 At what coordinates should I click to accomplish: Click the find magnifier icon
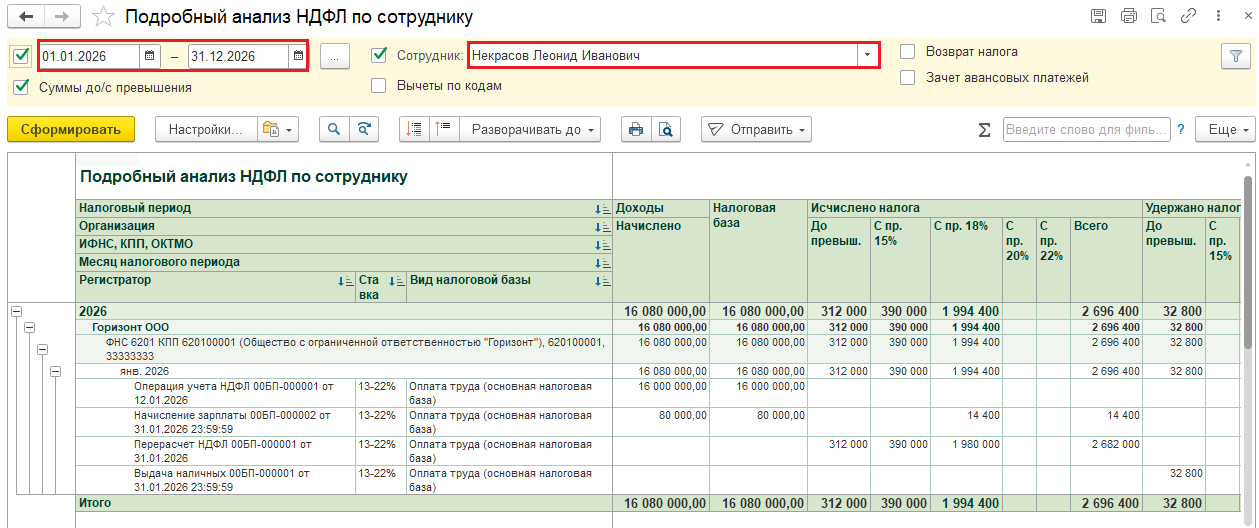pos(334,130)
